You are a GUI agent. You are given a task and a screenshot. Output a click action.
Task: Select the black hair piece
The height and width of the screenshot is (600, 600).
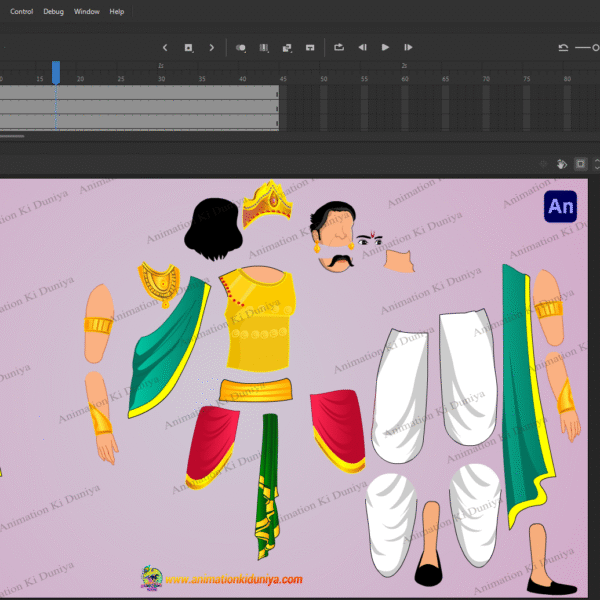pyautogui.click(x=213, y=229)
